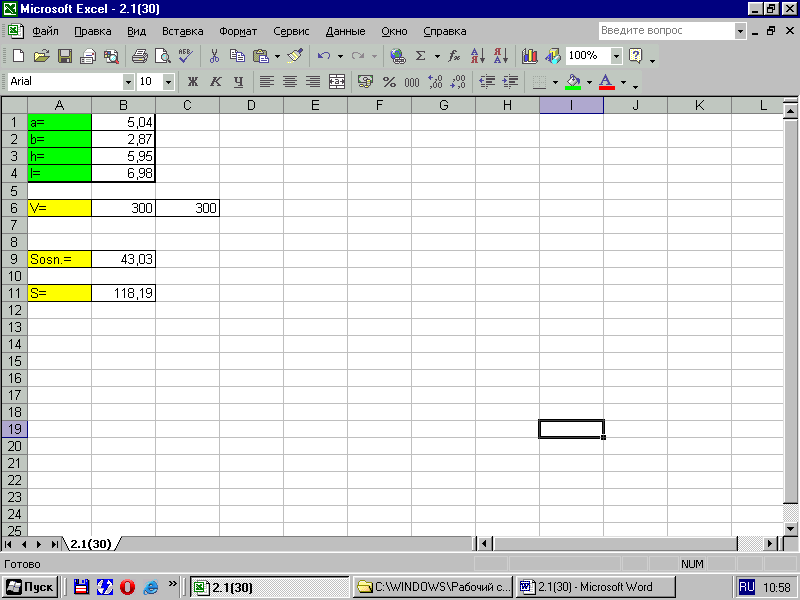Click the Введите вопрос help field
This screenshot has width=800, height=600.
pyautogui.click(x=666, y=31)
